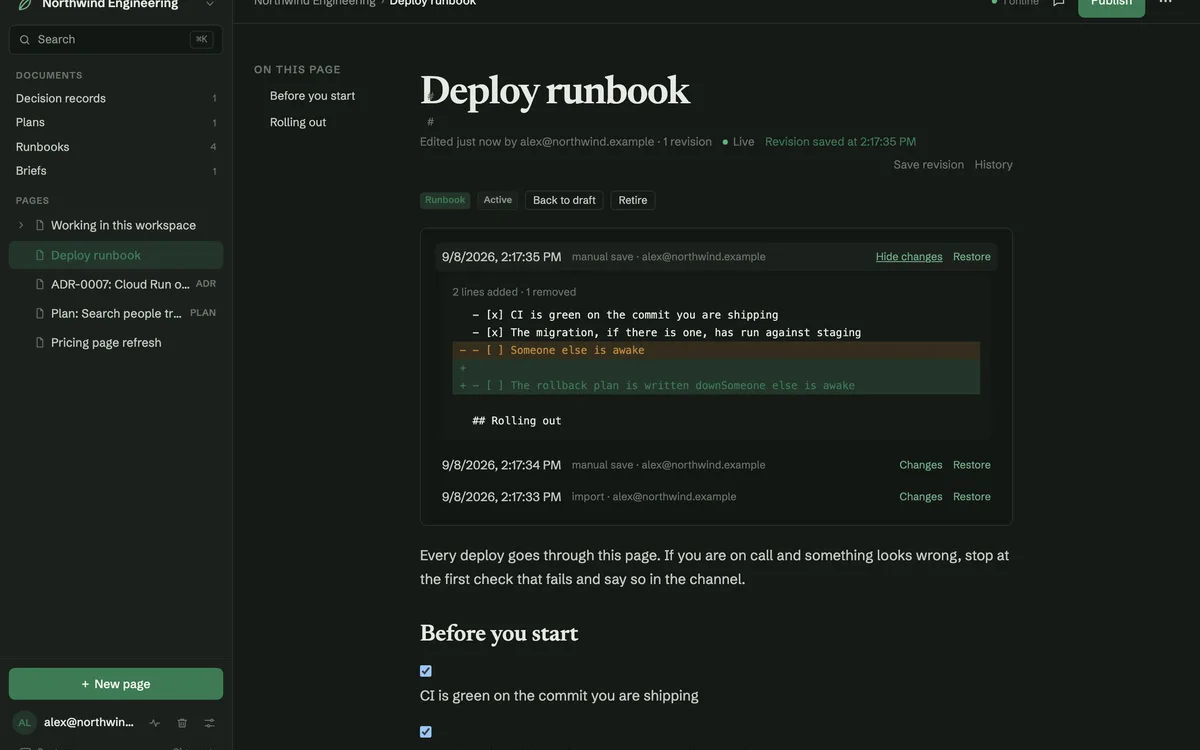Click the page icon of Pricing page refresh

pos(40,343)
